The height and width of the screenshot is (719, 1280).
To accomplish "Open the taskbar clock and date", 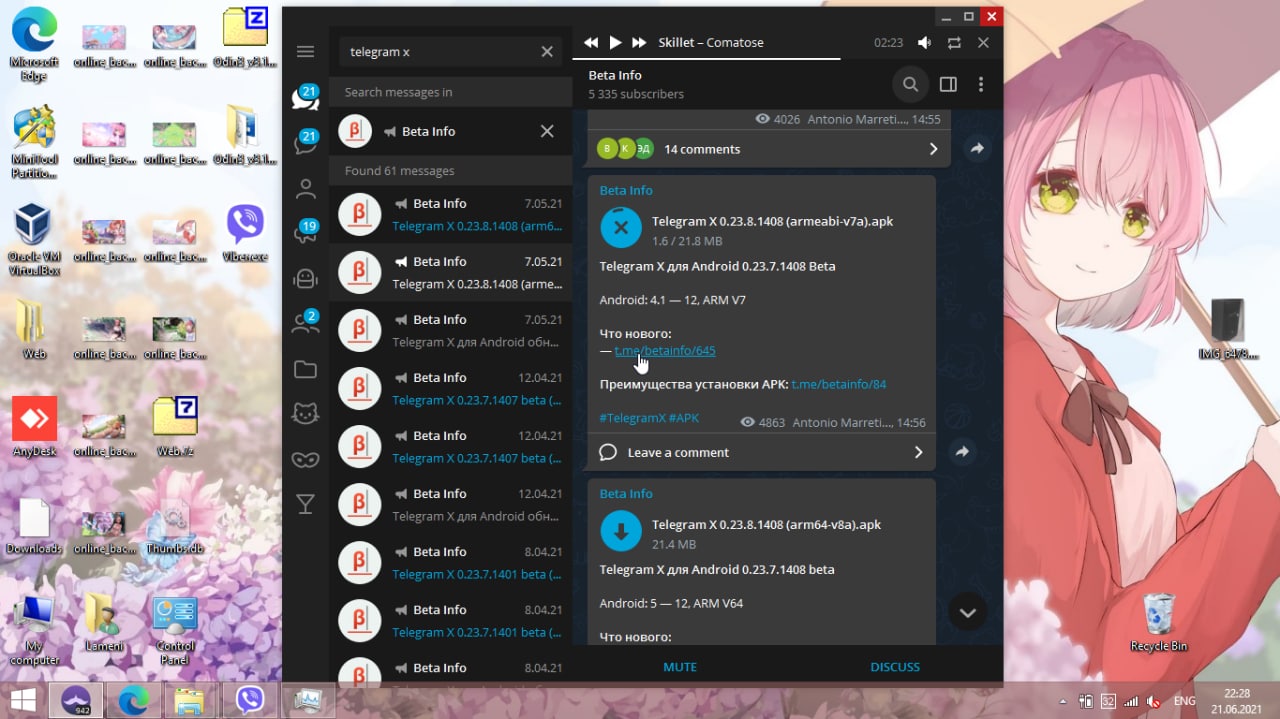I will [1237, 700].
